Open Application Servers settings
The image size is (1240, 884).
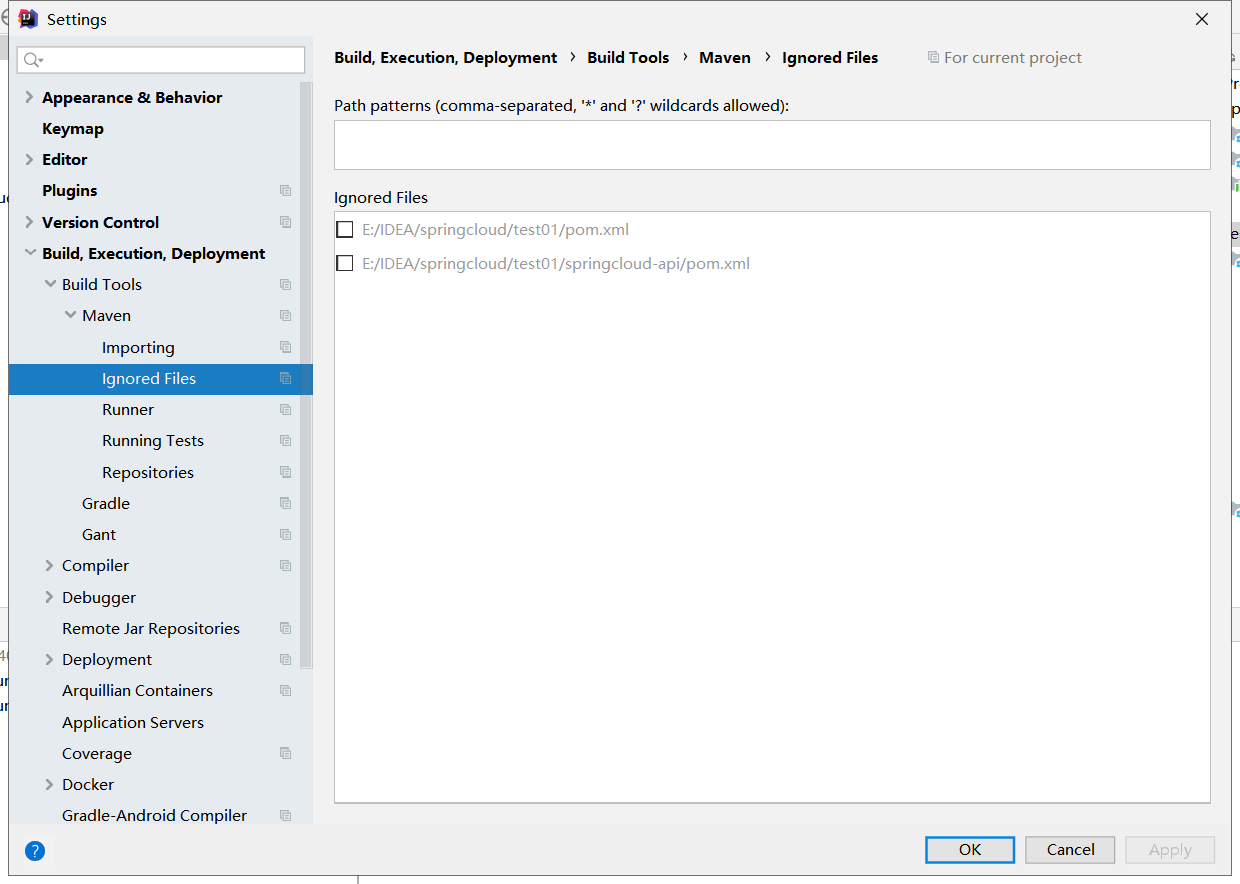coord(133,723)
